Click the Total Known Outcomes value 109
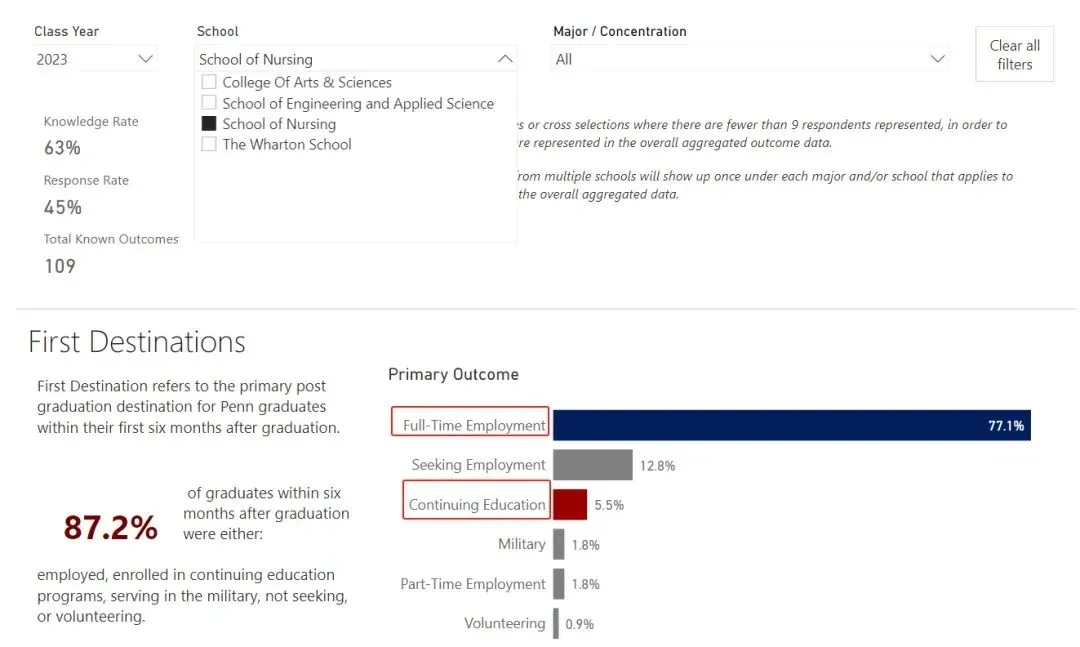The height and width of the screenshot is (647, 1080). point(60,266)
